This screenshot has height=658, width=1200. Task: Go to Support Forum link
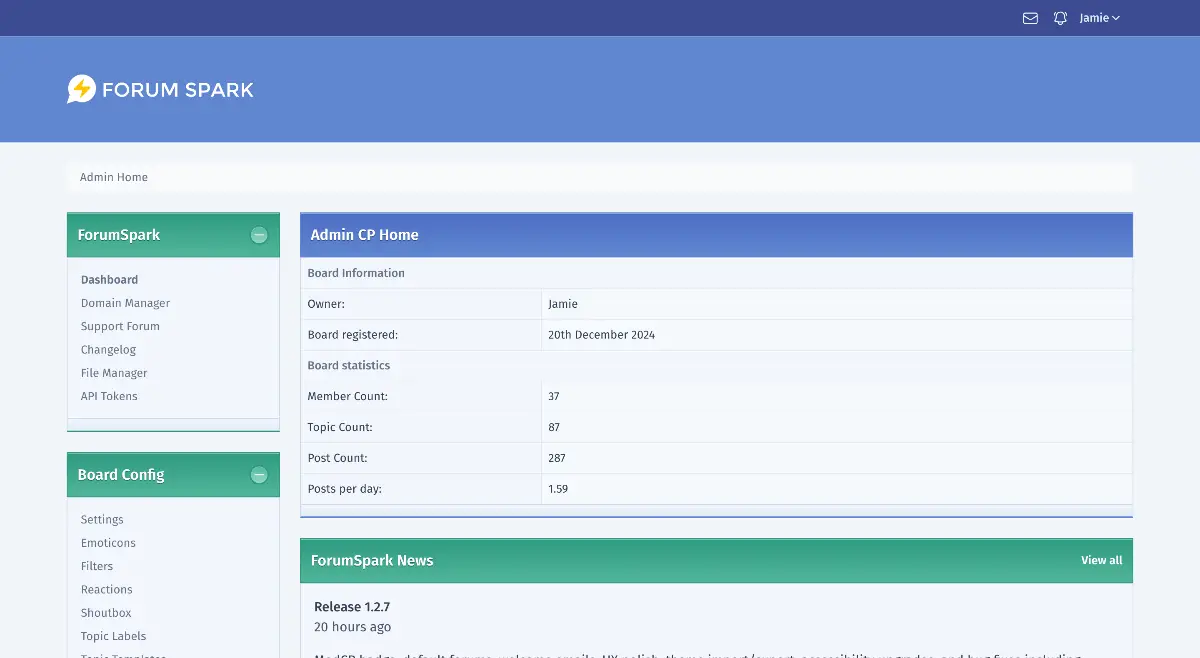(120, 326)
